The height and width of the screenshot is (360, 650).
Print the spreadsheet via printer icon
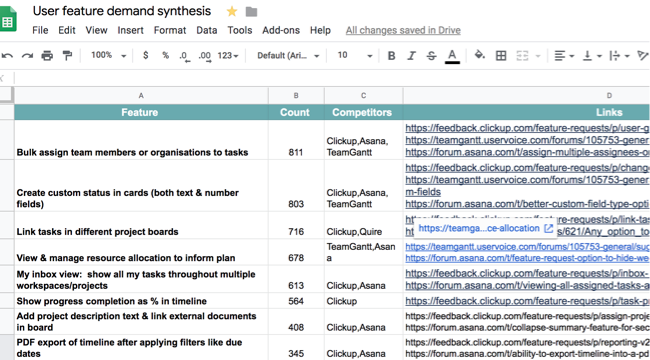(47, 56)
